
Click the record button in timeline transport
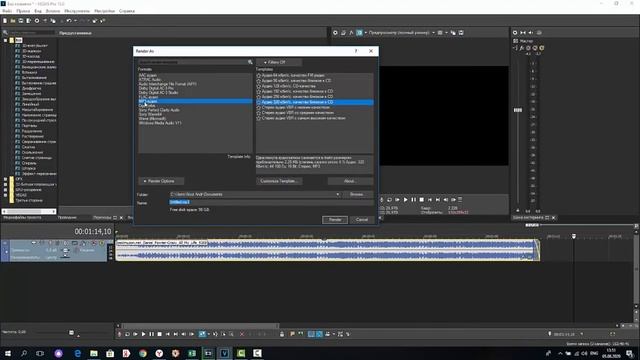tap(119, 334)
